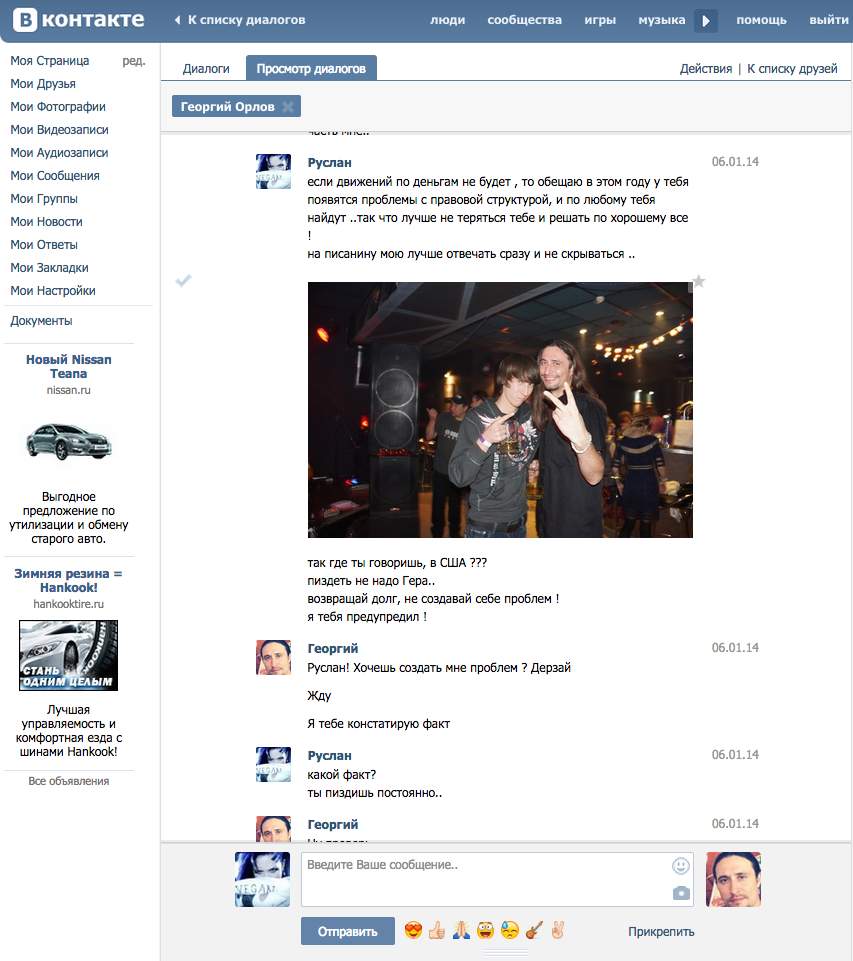Insert the guitar emoji
The image size is (853, 961).
coord(534,931)
